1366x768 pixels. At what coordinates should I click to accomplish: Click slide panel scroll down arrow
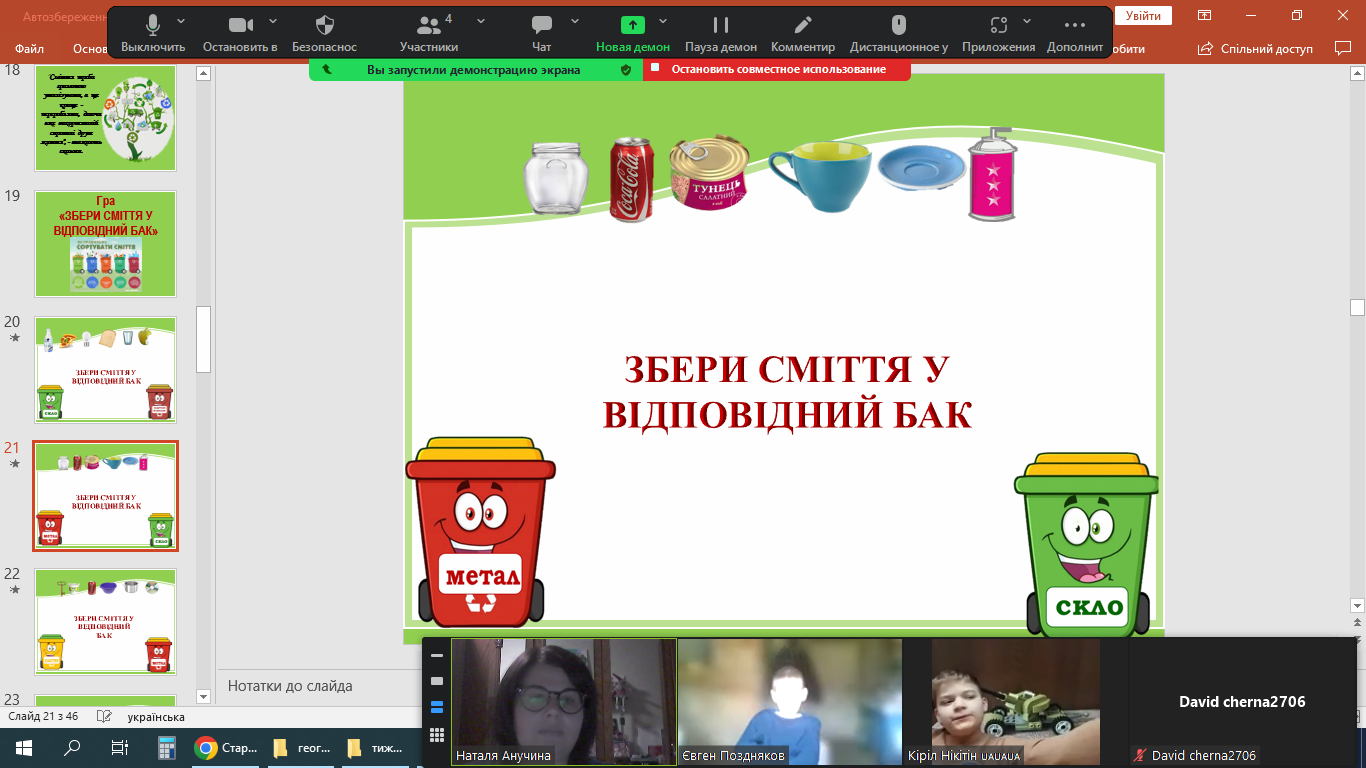click(203, 696)
